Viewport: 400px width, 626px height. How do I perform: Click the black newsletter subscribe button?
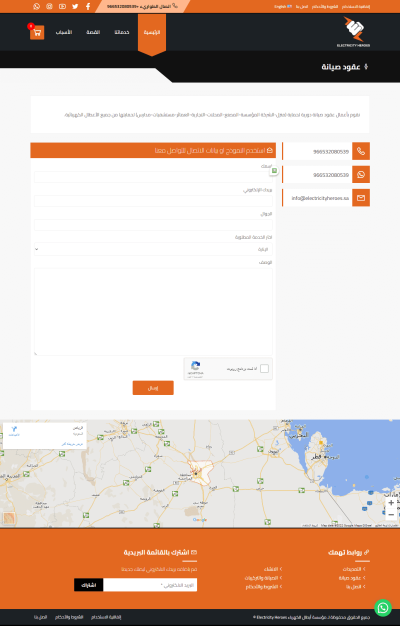[x=89, y=585]
